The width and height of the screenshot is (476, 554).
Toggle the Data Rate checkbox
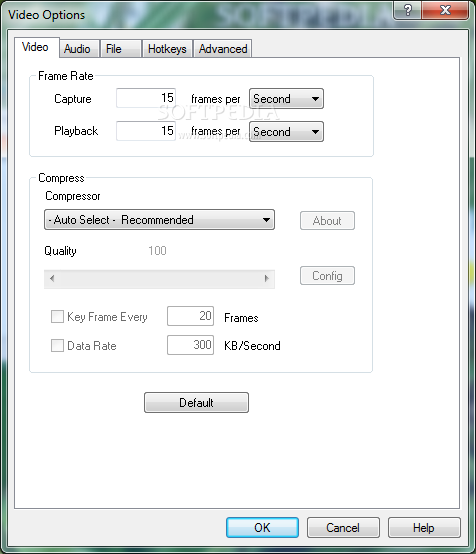tap(57, 346)
